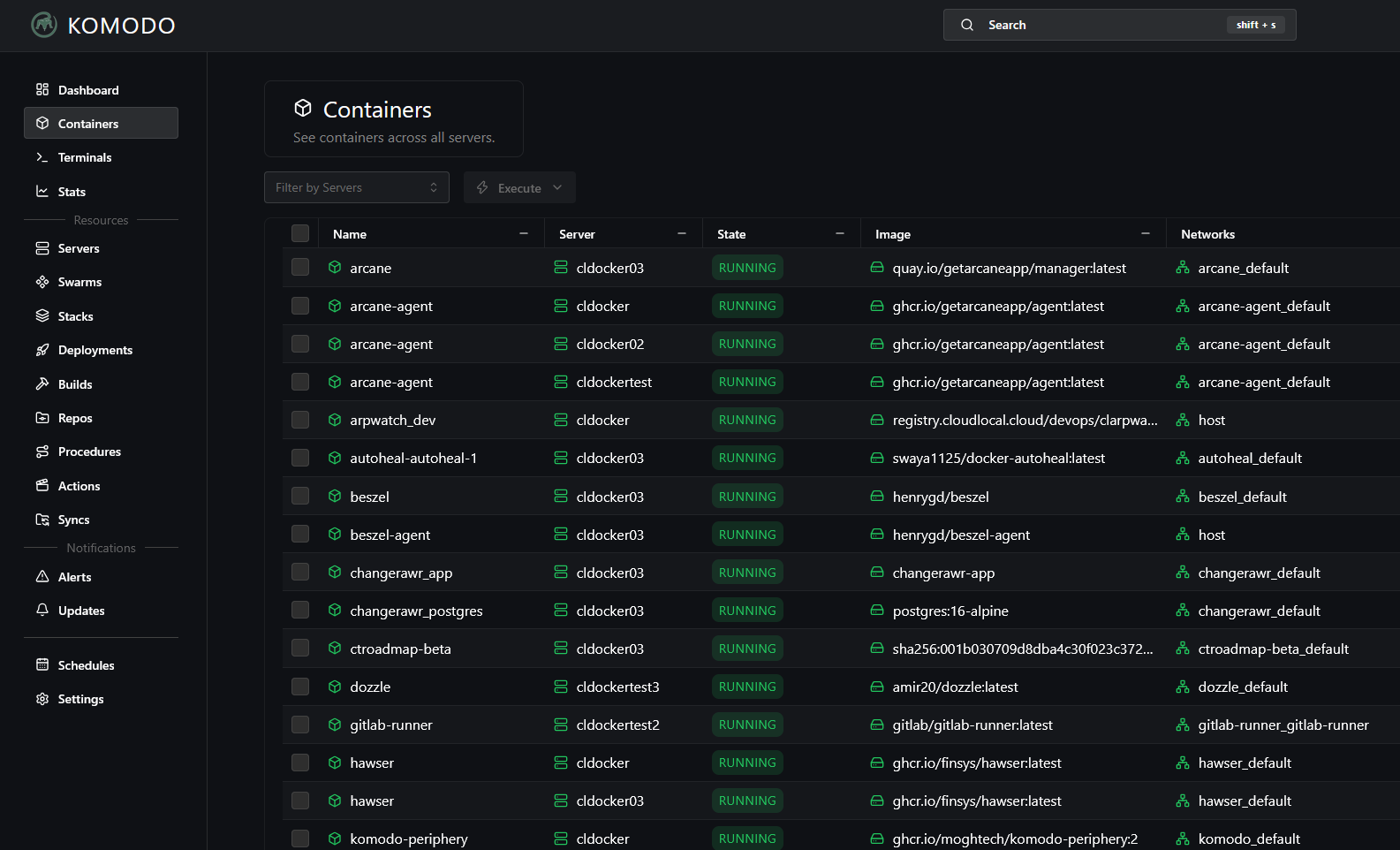Select the arpwatch_dev row checkbox
The image size is (1400, 850).
tap(300, 420)
